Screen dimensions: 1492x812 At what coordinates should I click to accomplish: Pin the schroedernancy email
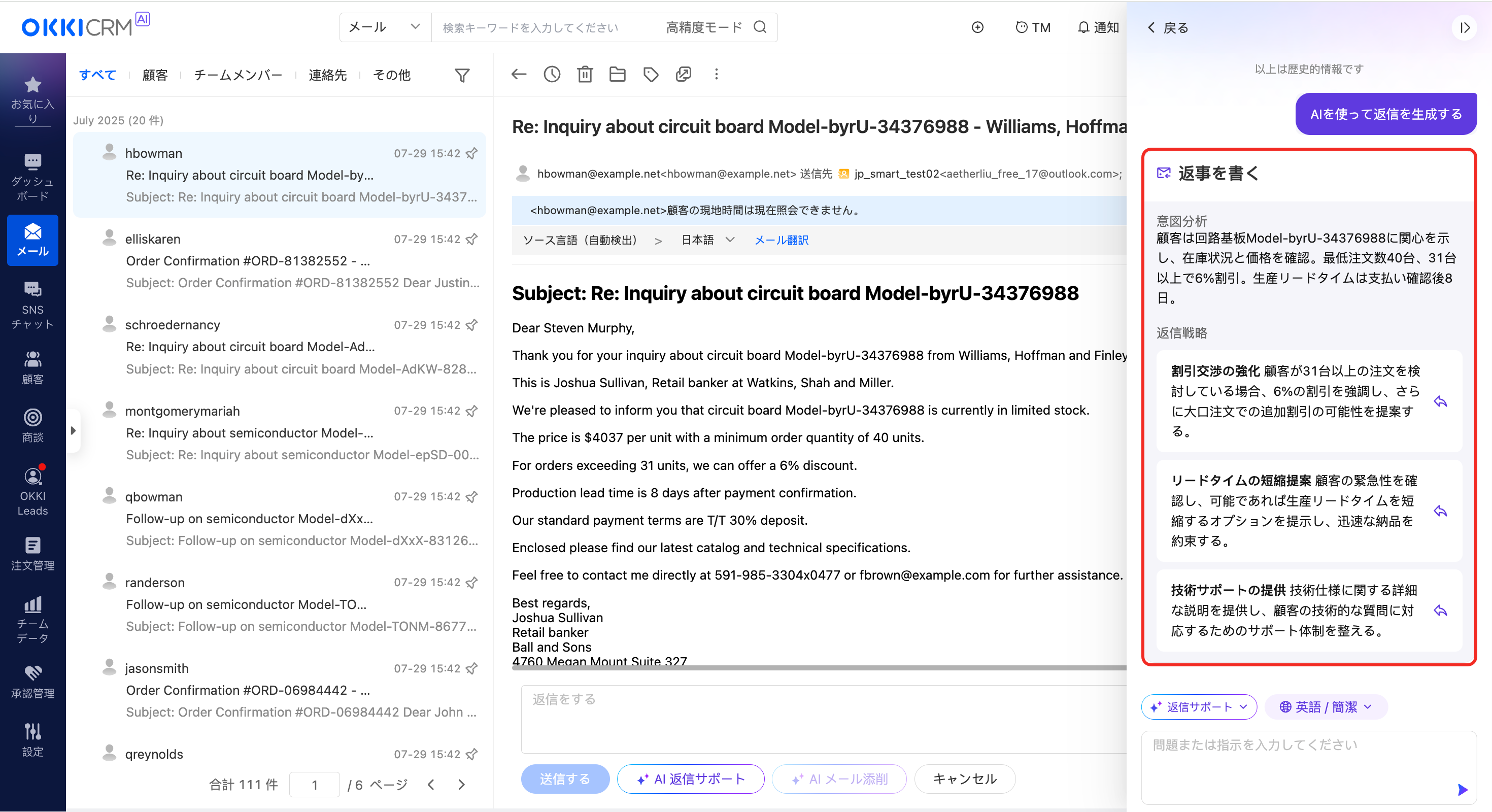[471, 325]
